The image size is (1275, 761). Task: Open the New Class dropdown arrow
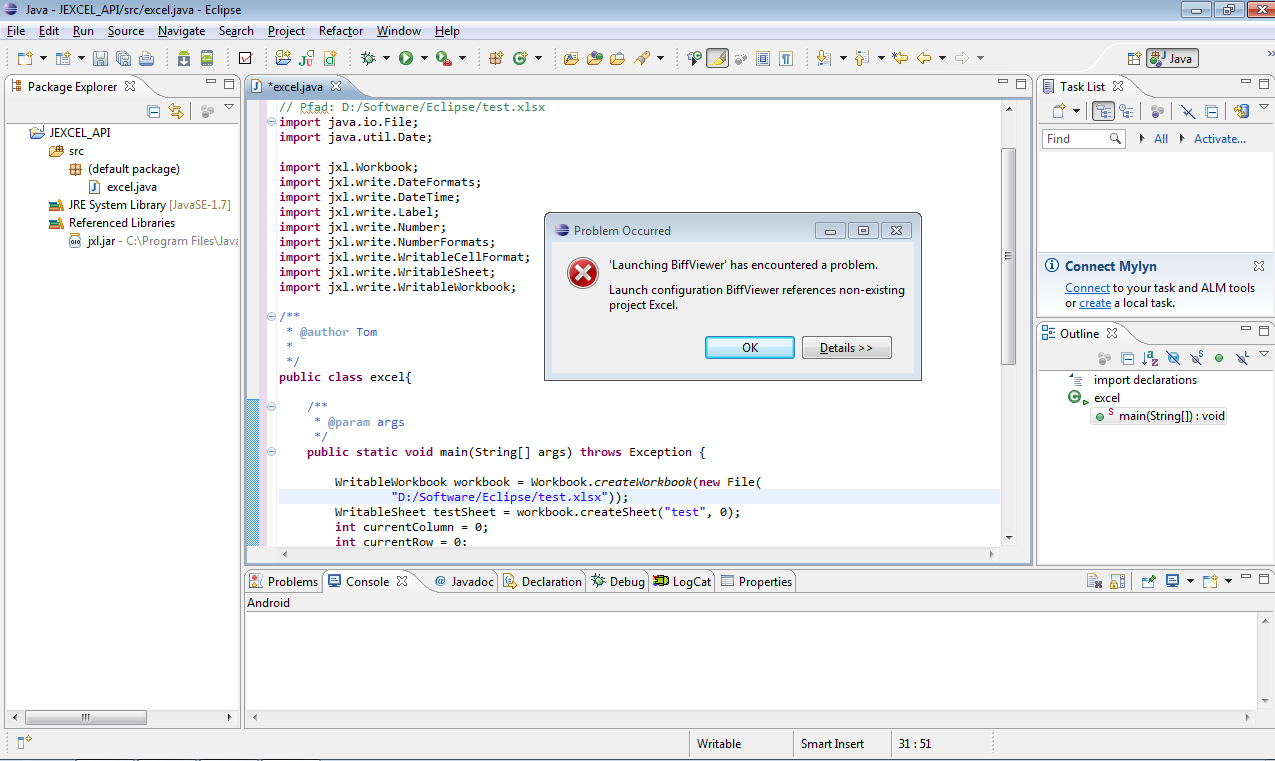click(536, 58)
